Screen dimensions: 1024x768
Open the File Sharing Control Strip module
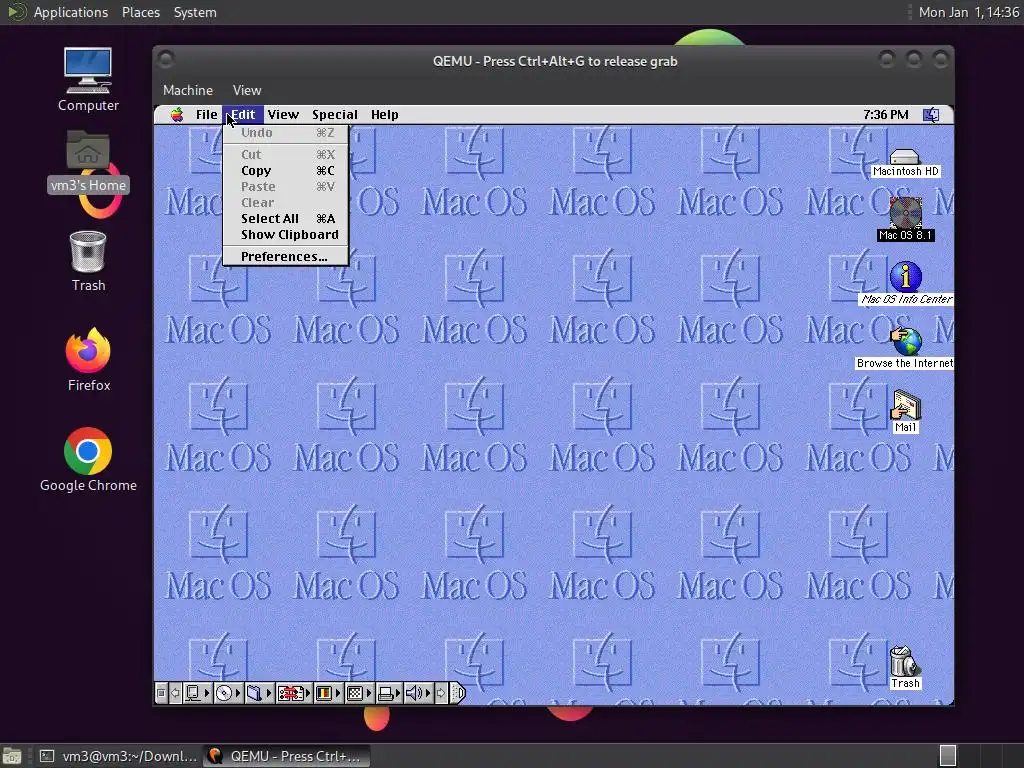(259, 693)
